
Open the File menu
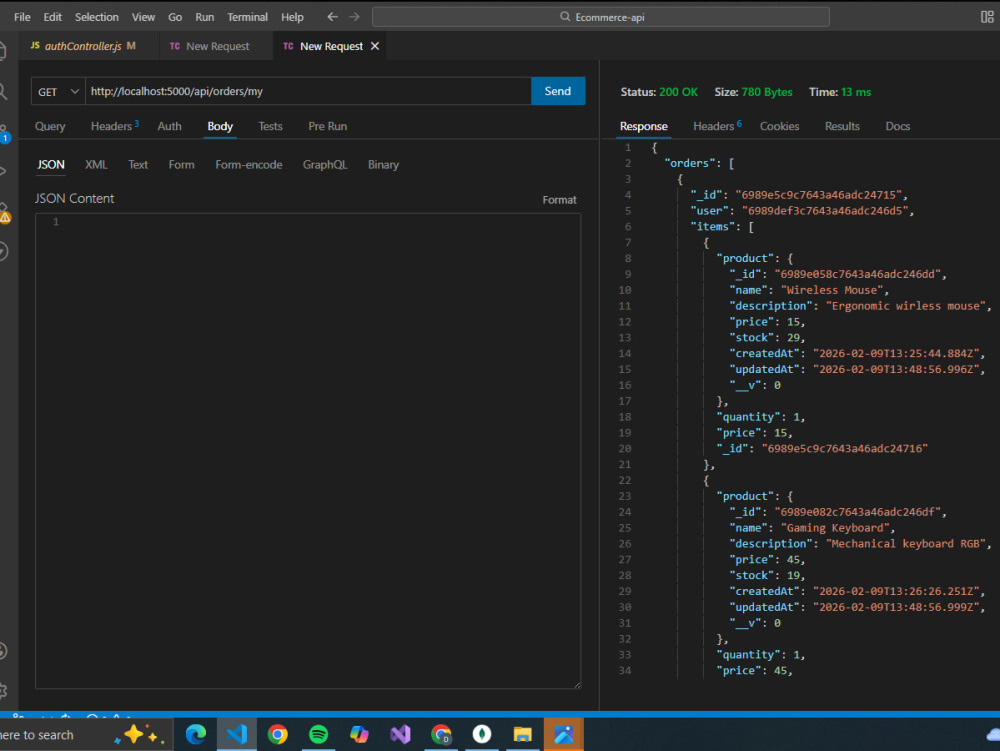point(22,17)
